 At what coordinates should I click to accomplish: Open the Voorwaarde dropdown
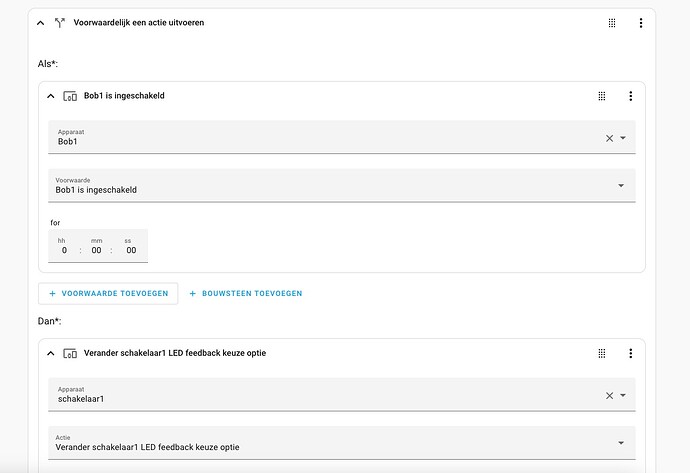pos(341,185)
